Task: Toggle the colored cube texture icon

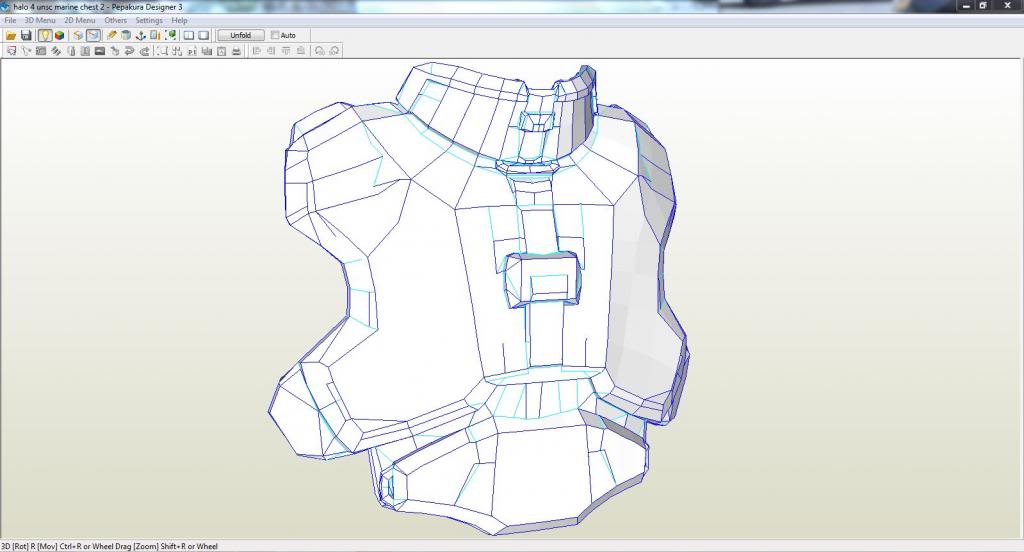Action: [x=59, y=35]
